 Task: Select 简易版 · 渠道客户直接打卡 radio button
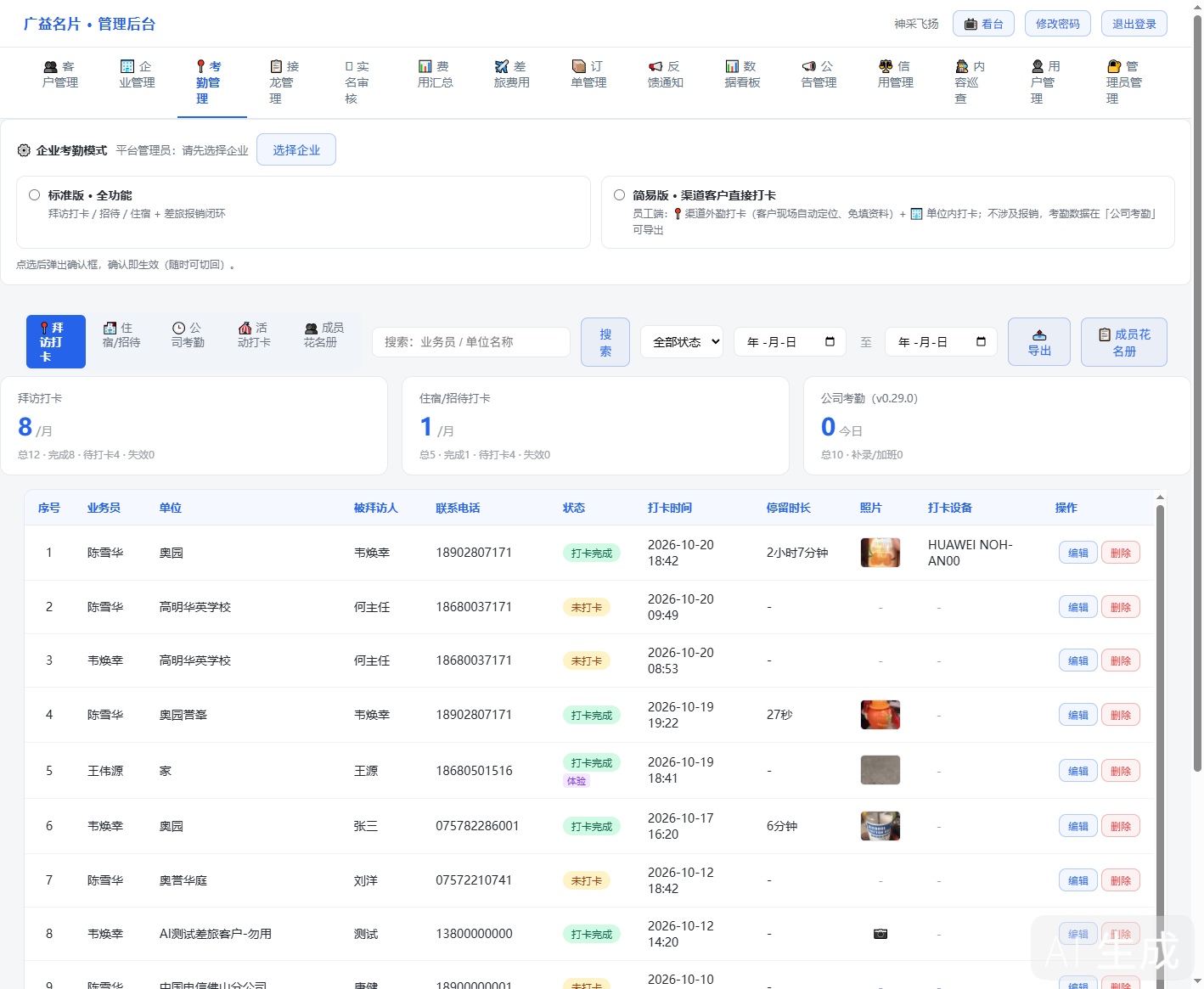coord(620,195)
